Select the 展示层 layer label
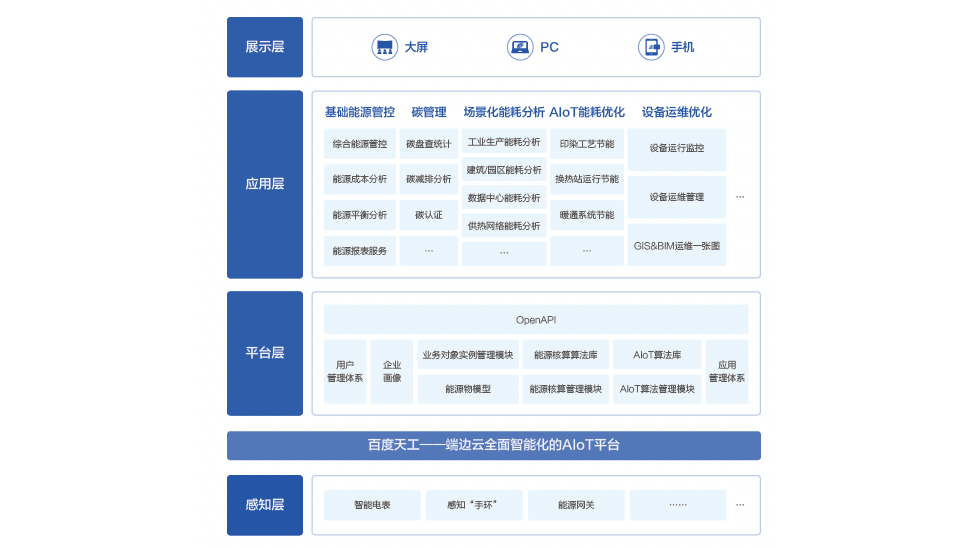This screenshot has width=974, height=548. click(265, 47)
